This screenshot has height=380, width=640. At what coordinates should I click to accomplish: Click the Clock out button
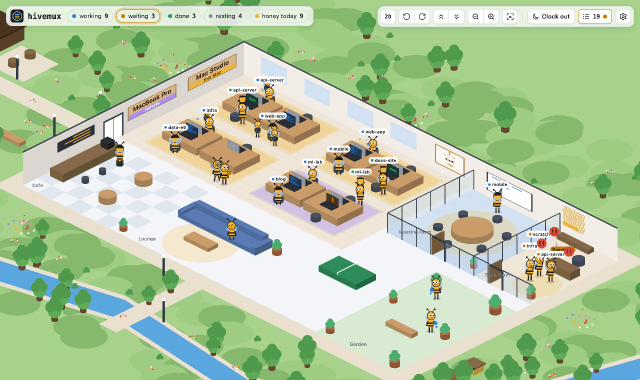click(x=551, y=17)
